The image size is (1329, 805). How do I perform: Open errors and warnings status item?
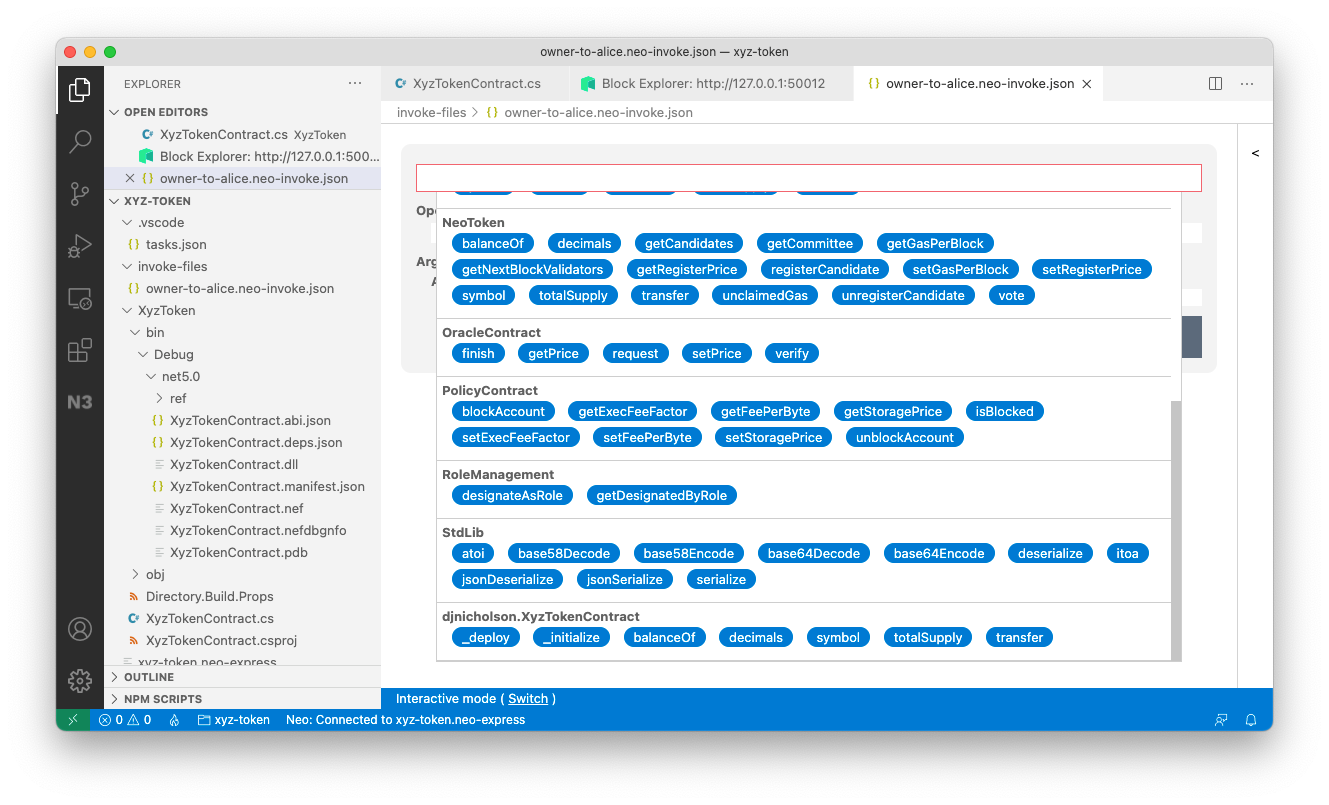tap(125, 720)
